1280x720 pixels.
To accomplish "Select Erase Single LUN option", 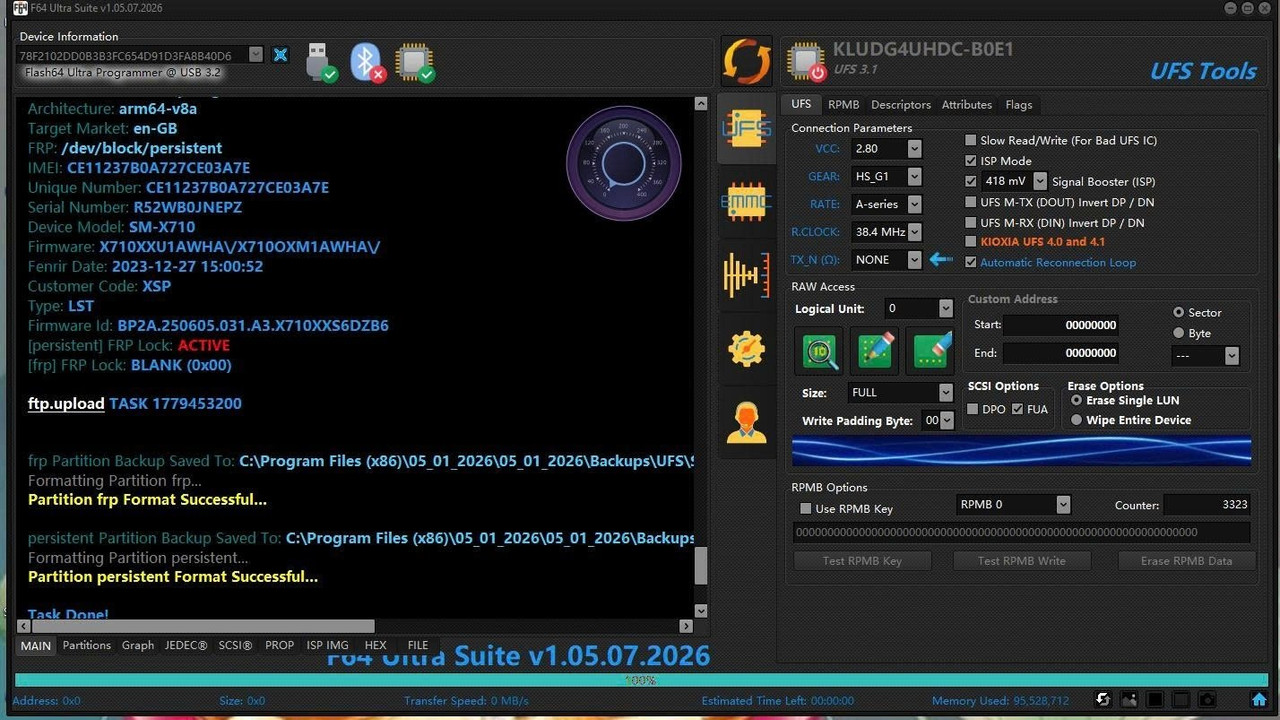I will (x=1077, y=400).
